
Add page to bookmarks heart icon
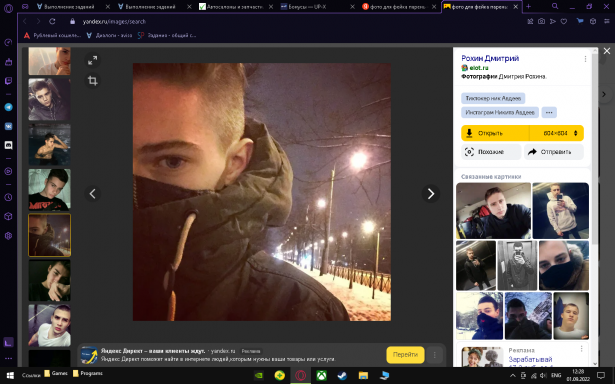pos(564,22)
